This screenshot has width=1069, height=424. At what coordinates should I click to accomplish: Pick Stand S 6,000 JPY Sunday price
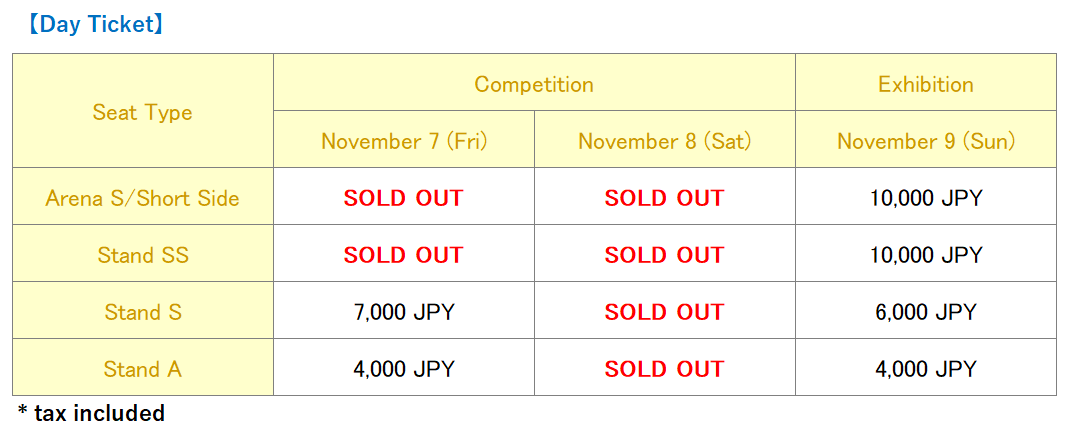[925, 312]
